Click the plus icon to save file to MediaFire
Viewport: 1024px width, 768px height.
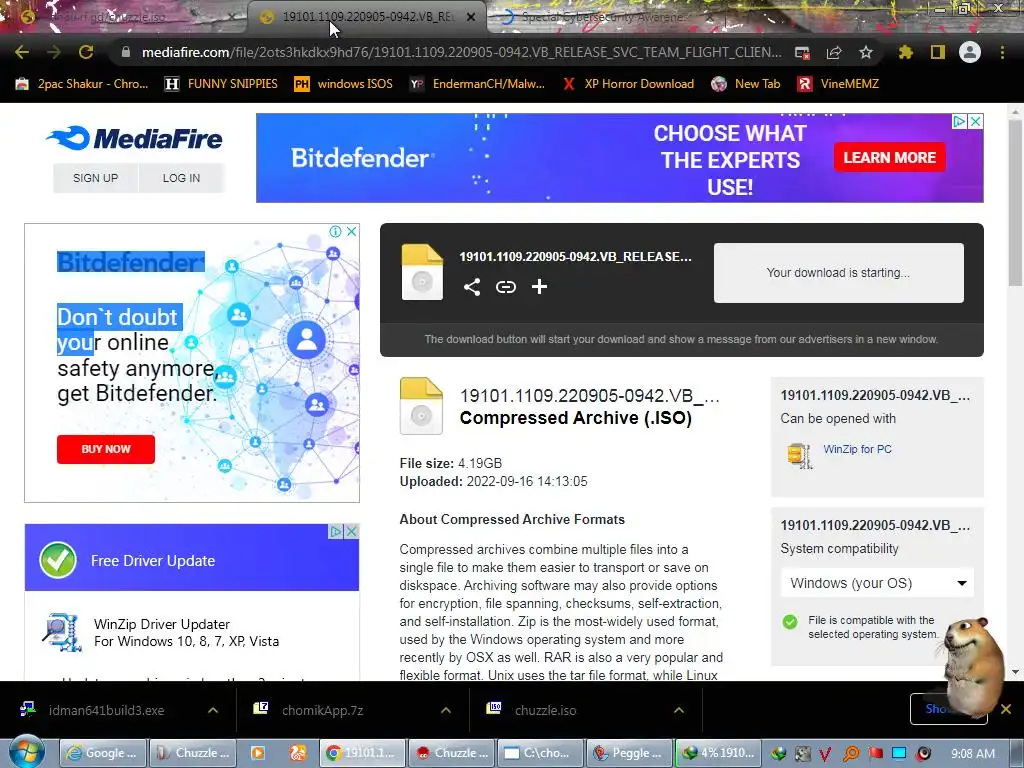click(539, 287)
